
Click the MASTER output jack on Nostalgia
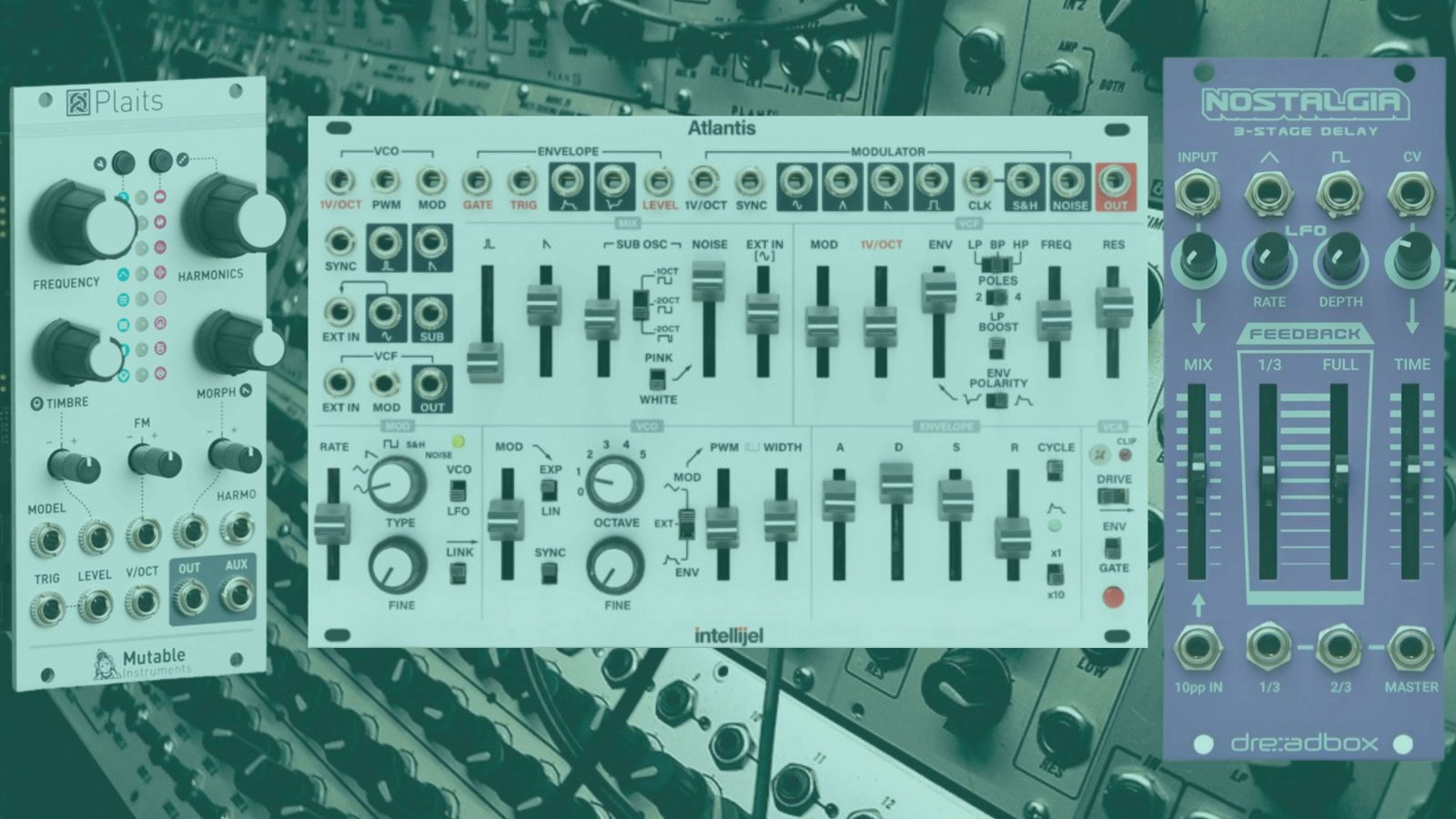tap(1410, 649)
